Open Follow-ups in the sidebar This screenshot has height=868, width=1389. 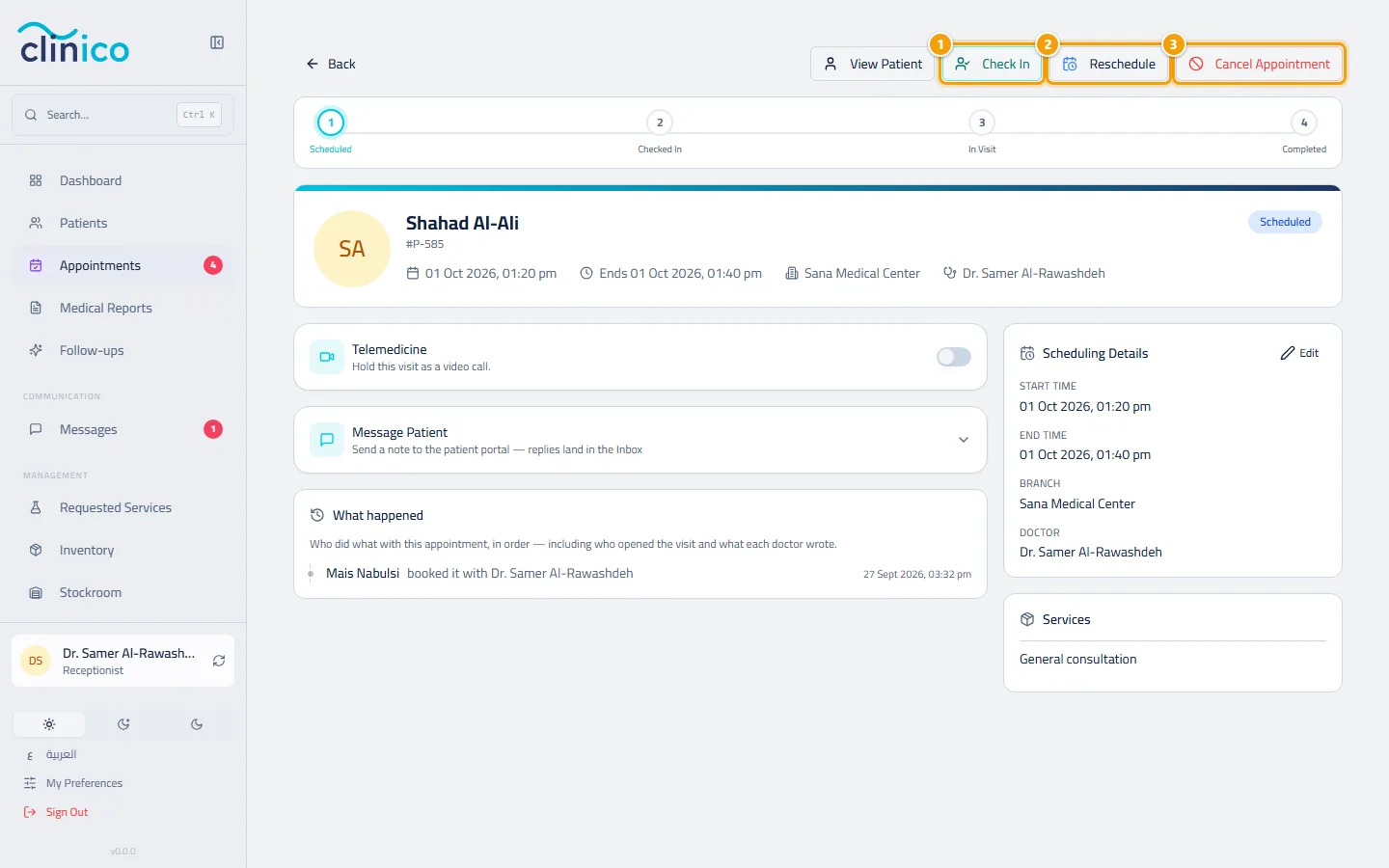point(123,350)
